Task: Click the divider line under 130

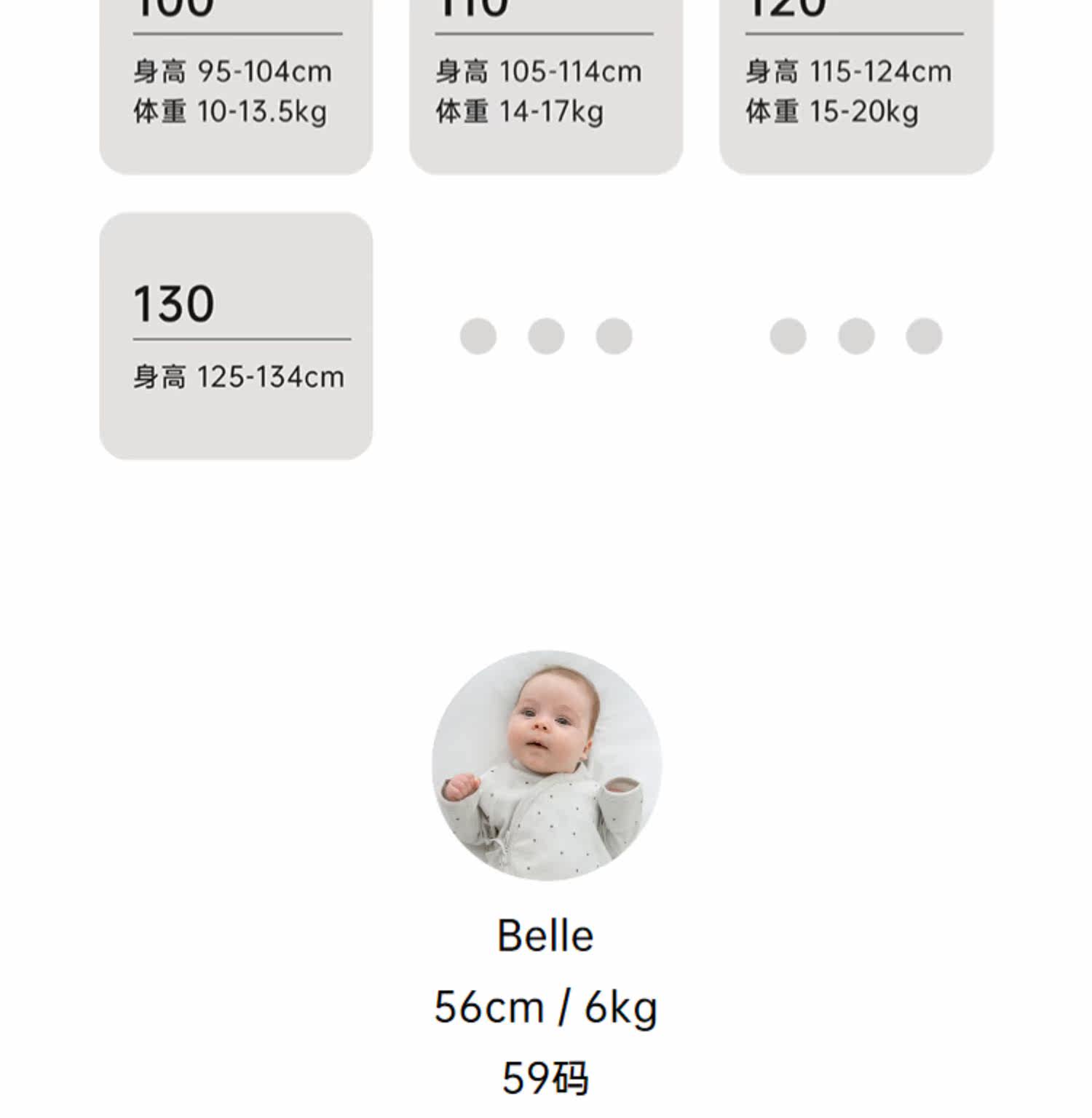Action: pos(242,339)
